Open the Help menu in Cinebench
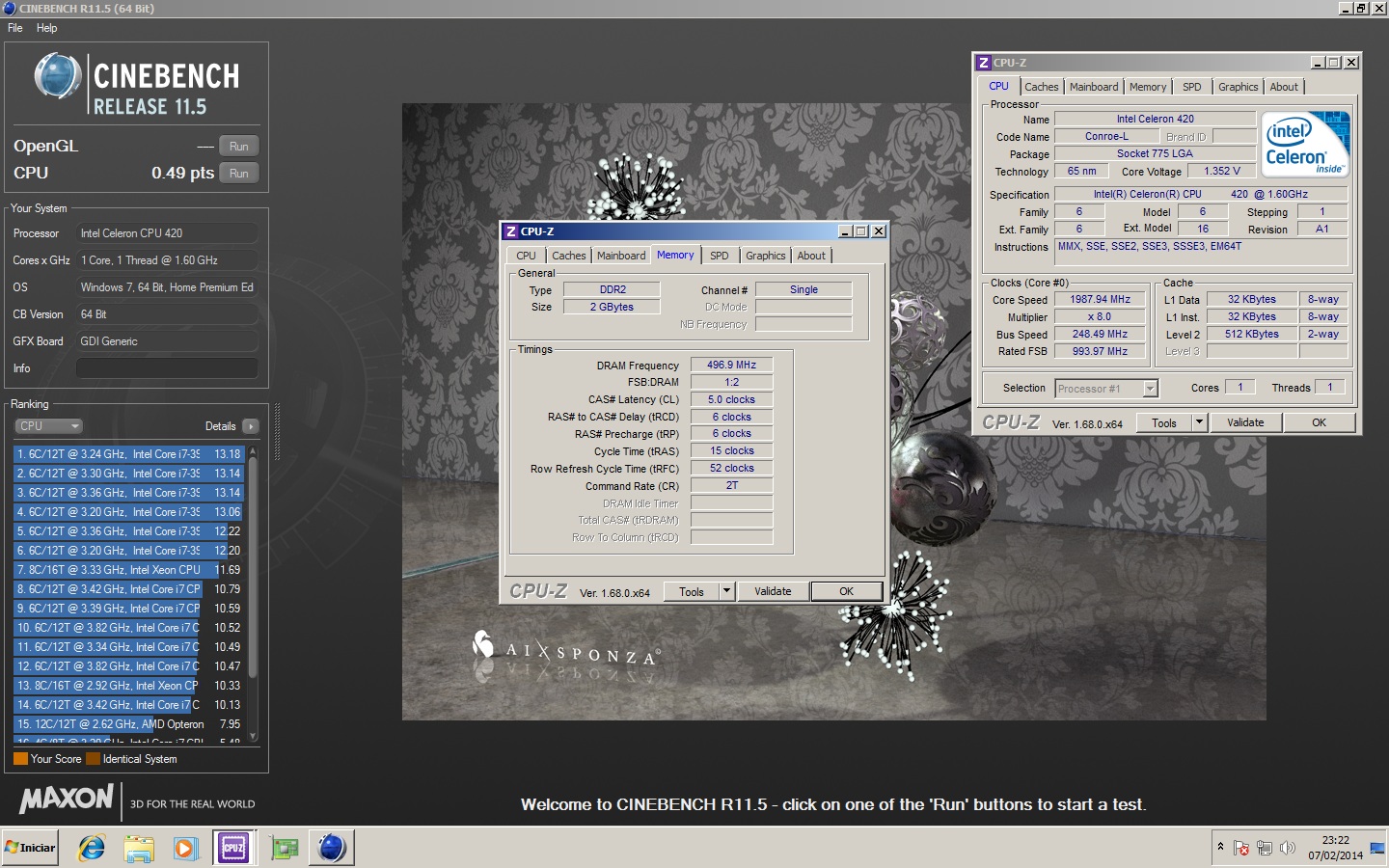 click(46, 28)
